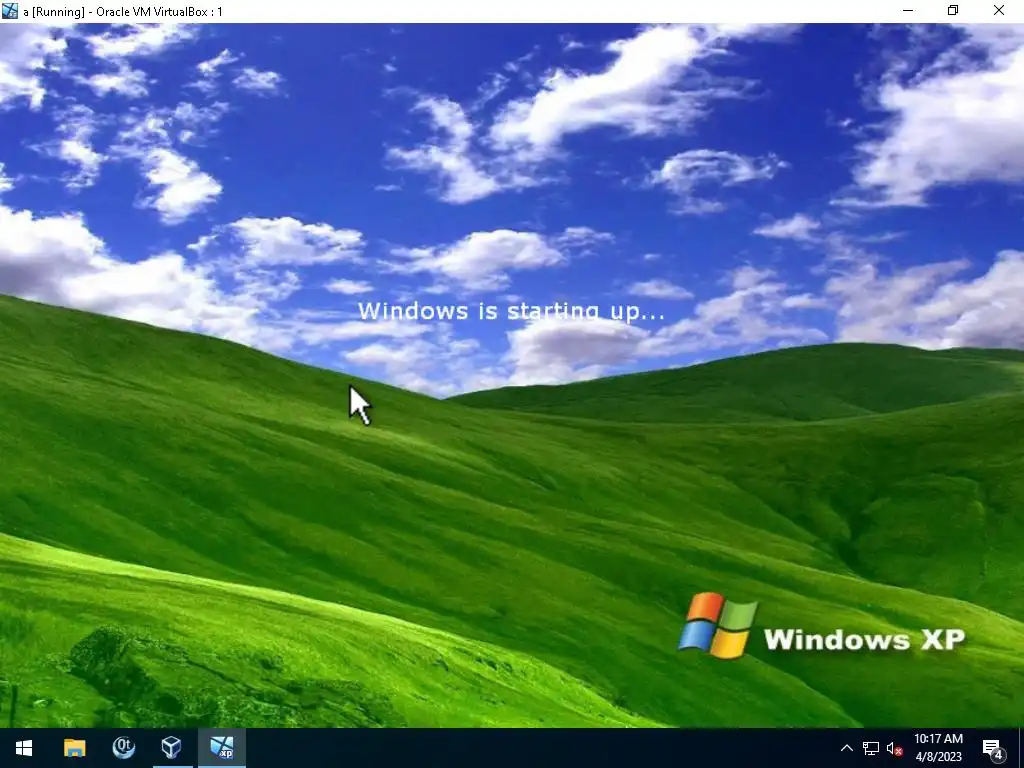Click the VirtualBox window title bar icon
The height and width of the screenshot is (768, 1024).
click(x=10, y=11)
